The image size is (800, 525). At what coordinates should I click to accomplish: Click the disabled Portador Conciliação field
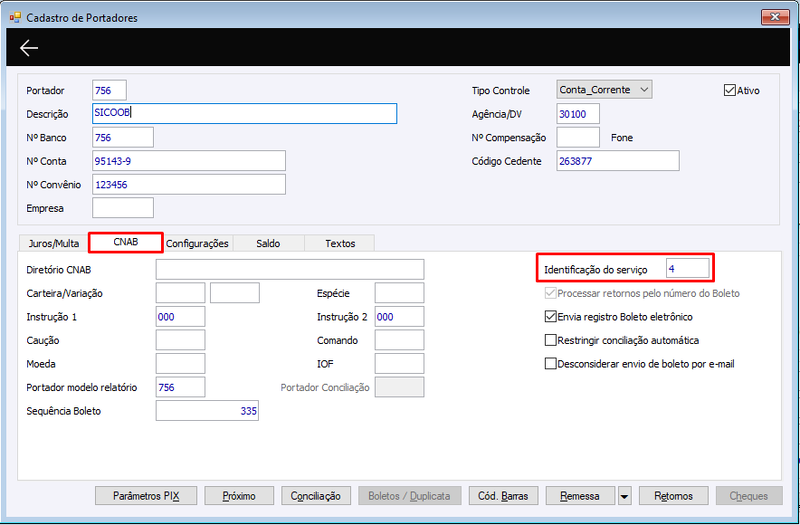399,387
